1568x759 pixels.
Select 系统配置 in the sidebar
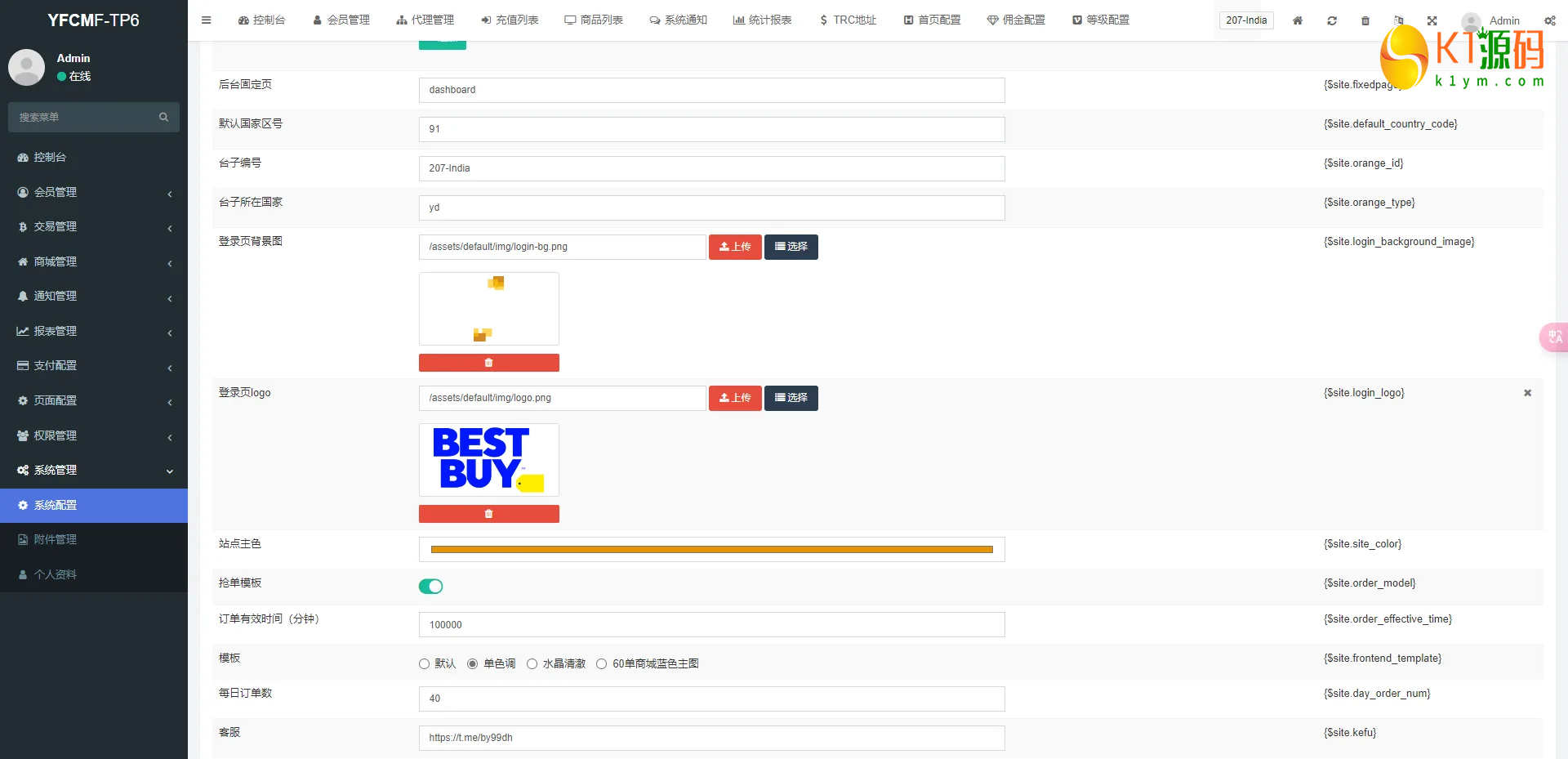94,505
